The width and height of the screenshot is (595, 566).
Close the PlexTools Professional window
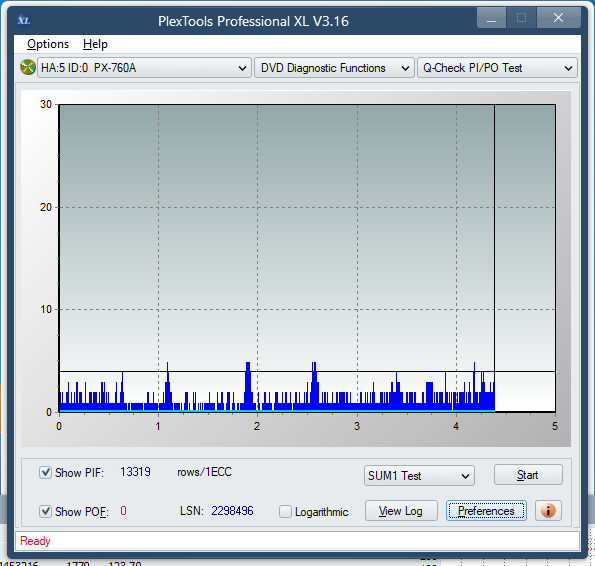pos(558,18)
